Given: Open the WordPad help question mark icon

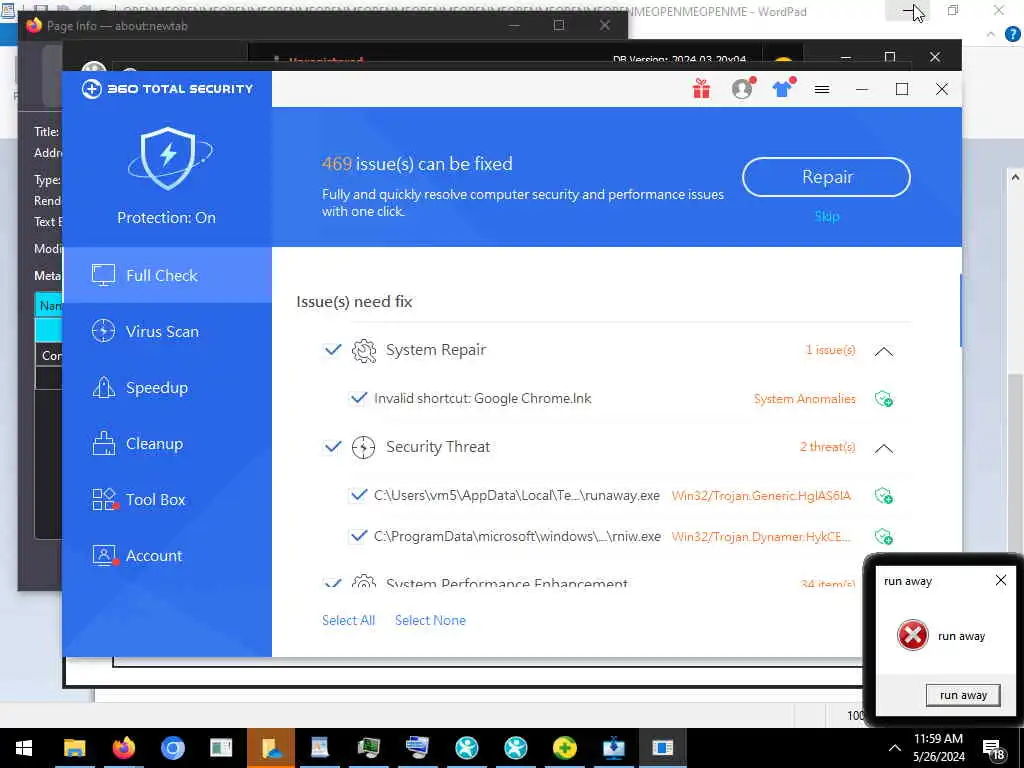Looking at the screenshot, I should (x=1012, y=35).
